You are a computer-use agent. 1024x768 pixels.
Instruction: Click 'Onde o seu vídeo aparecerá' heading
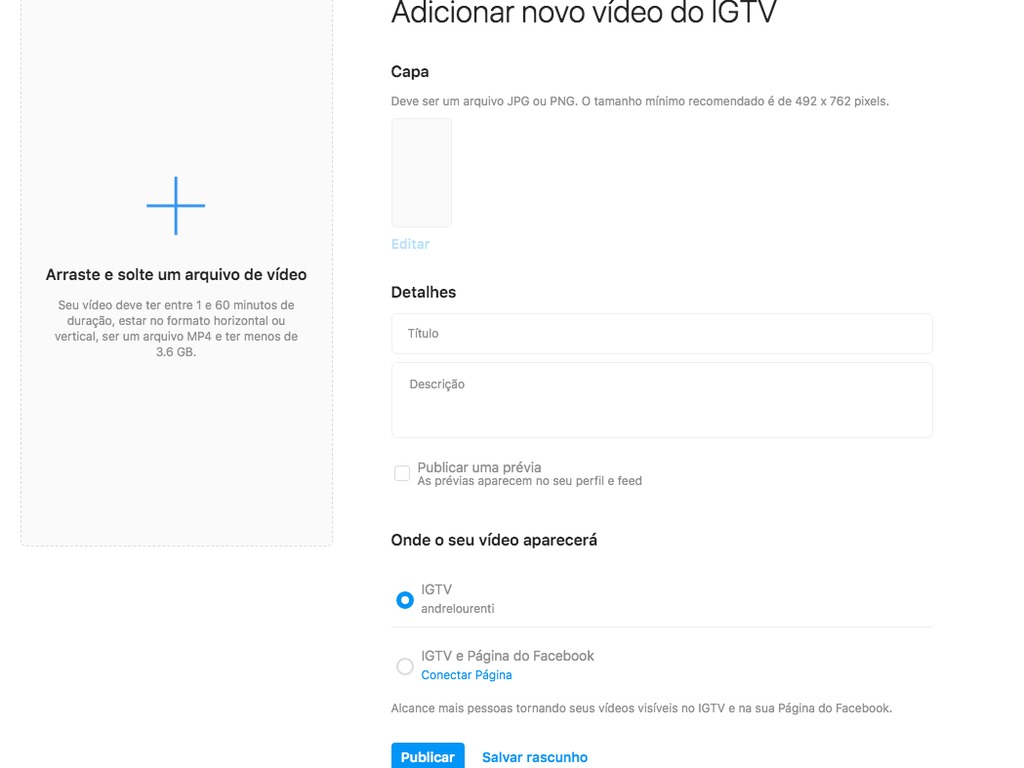pyautogui.click(x=494, y=540)
